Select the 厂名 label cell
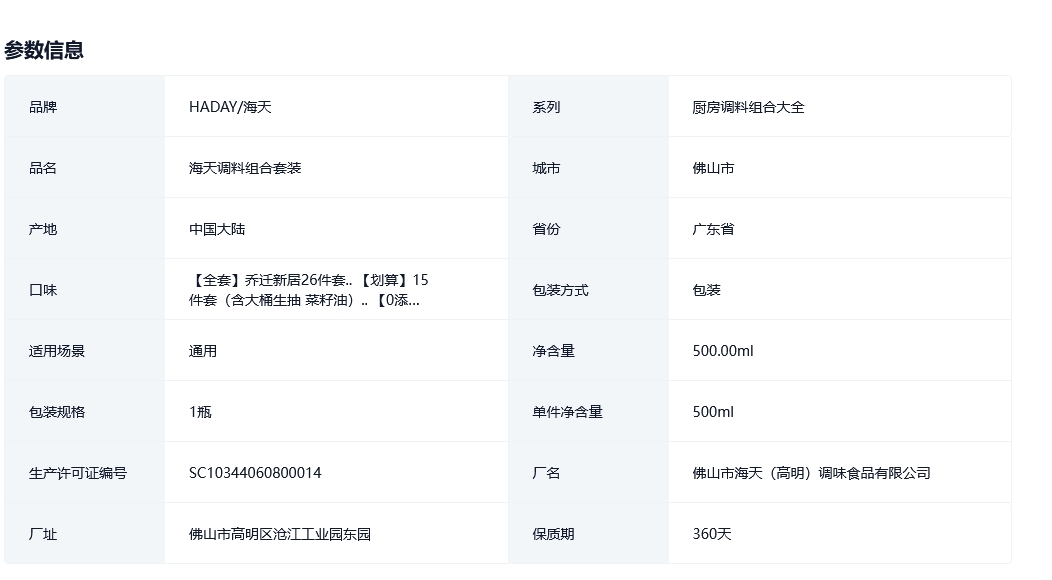This screenshot has width=1052, height=580. pos(588,473)
